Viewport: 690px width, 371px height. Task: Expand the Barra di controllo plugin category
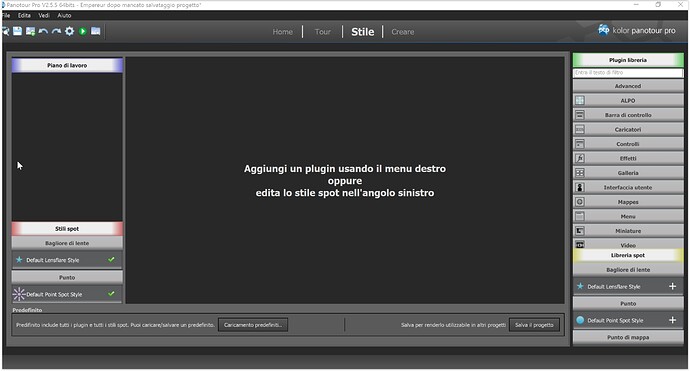628,115
